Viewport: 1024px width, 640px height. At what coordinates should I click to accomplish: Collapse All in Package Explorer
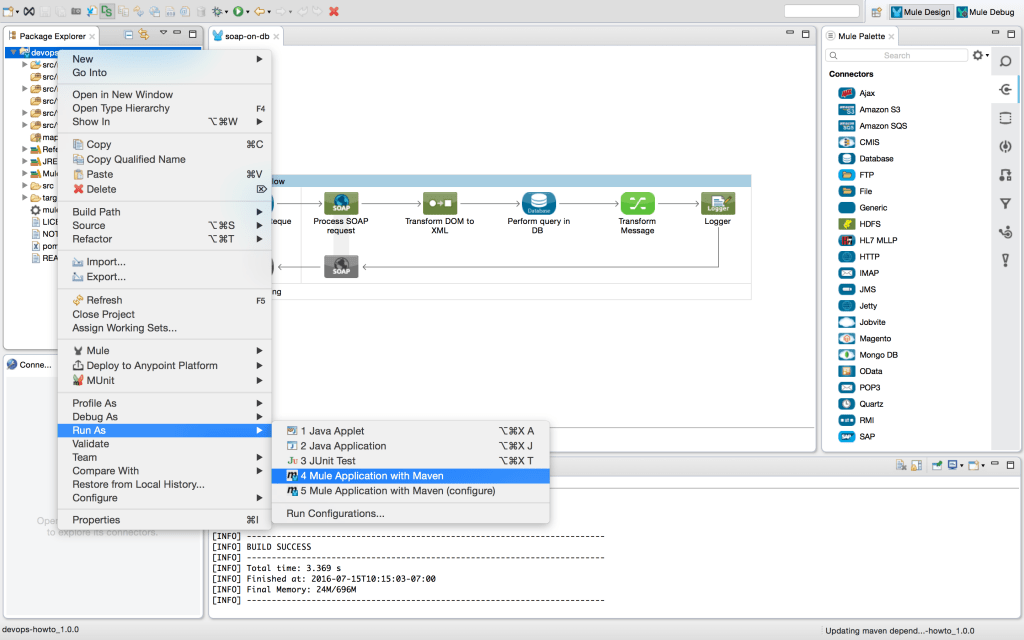[129, 35]
